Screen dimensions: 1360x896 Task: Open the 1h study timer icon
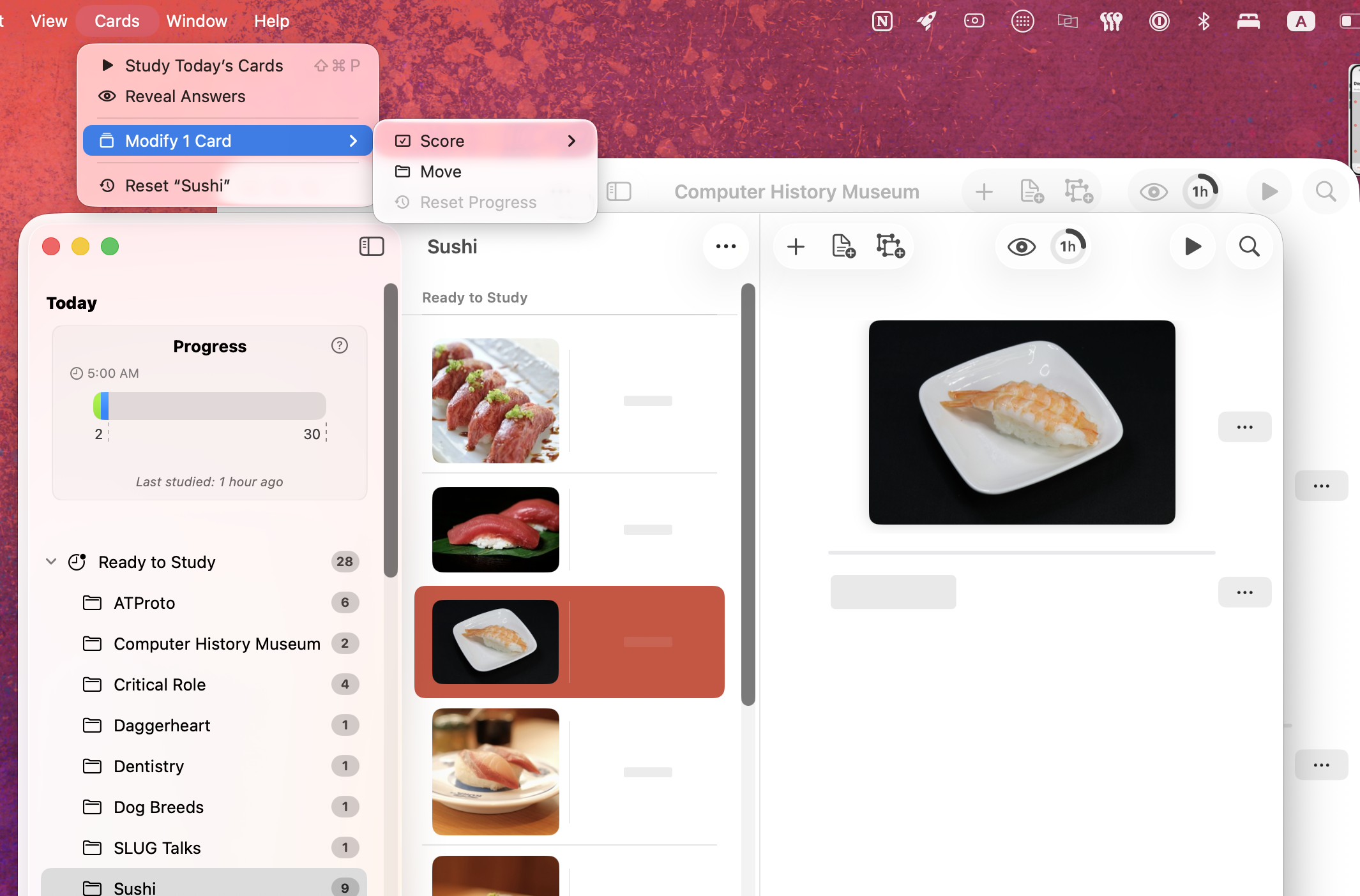point(1069,246)
